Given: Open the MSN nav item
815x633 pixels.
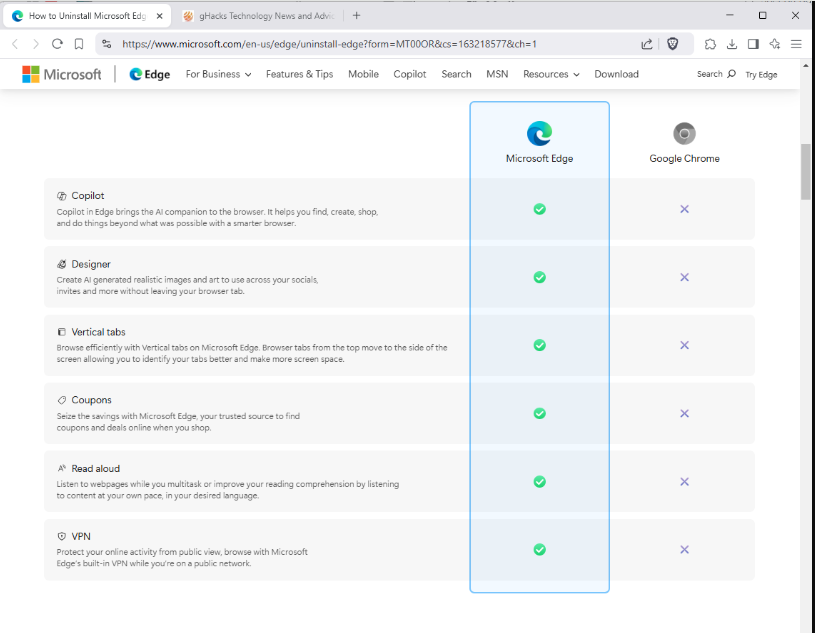Looking at the screenshot, I should 497,74.
